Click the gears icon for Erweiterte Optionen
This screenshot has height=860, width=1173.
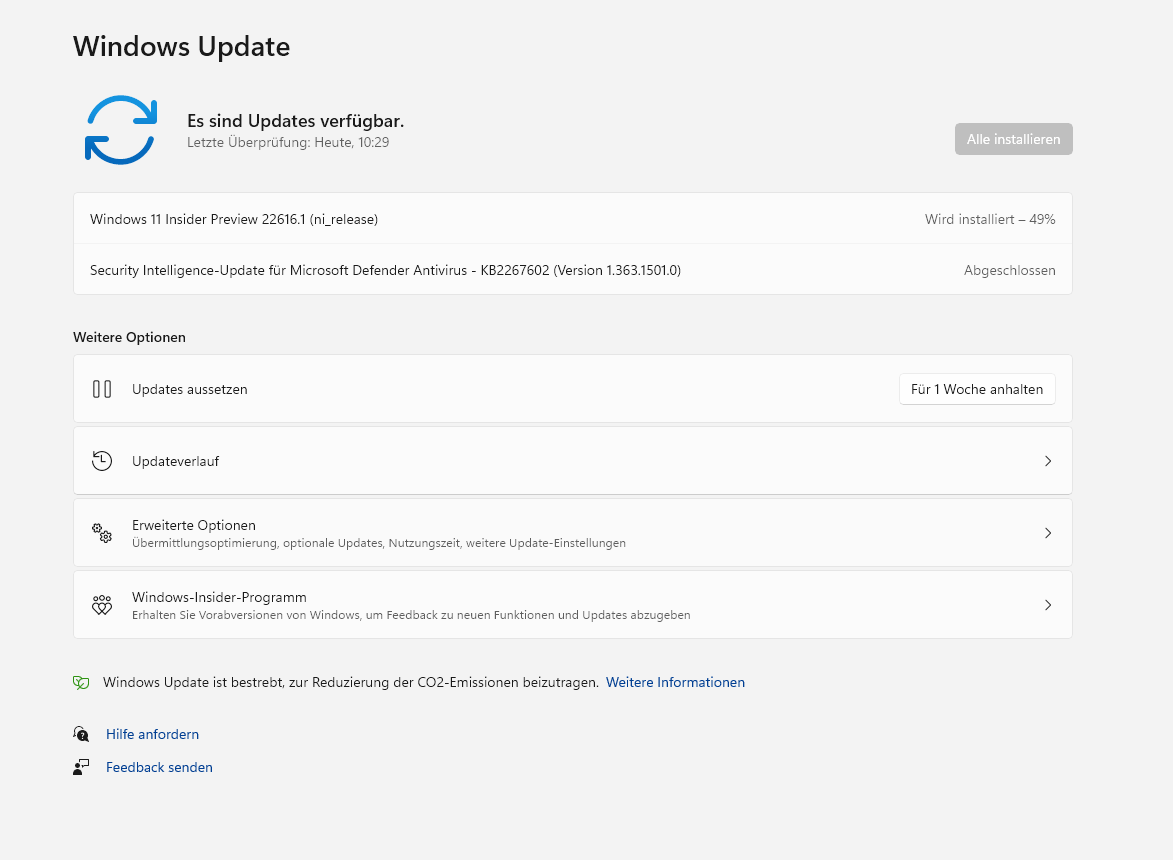click(x=102, y=533)
